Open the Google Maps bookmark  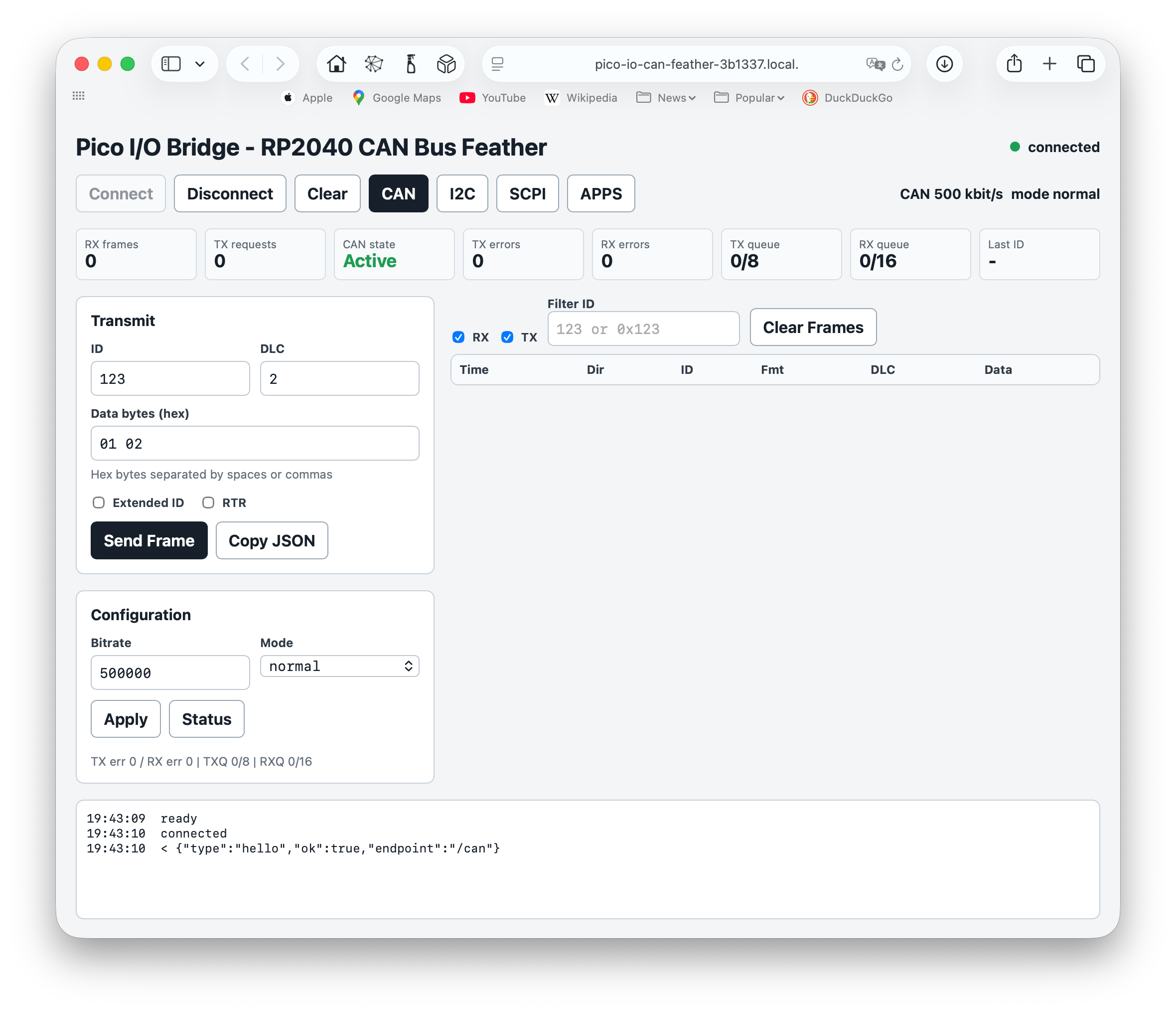pyautogui.click(x=397, y=98)
